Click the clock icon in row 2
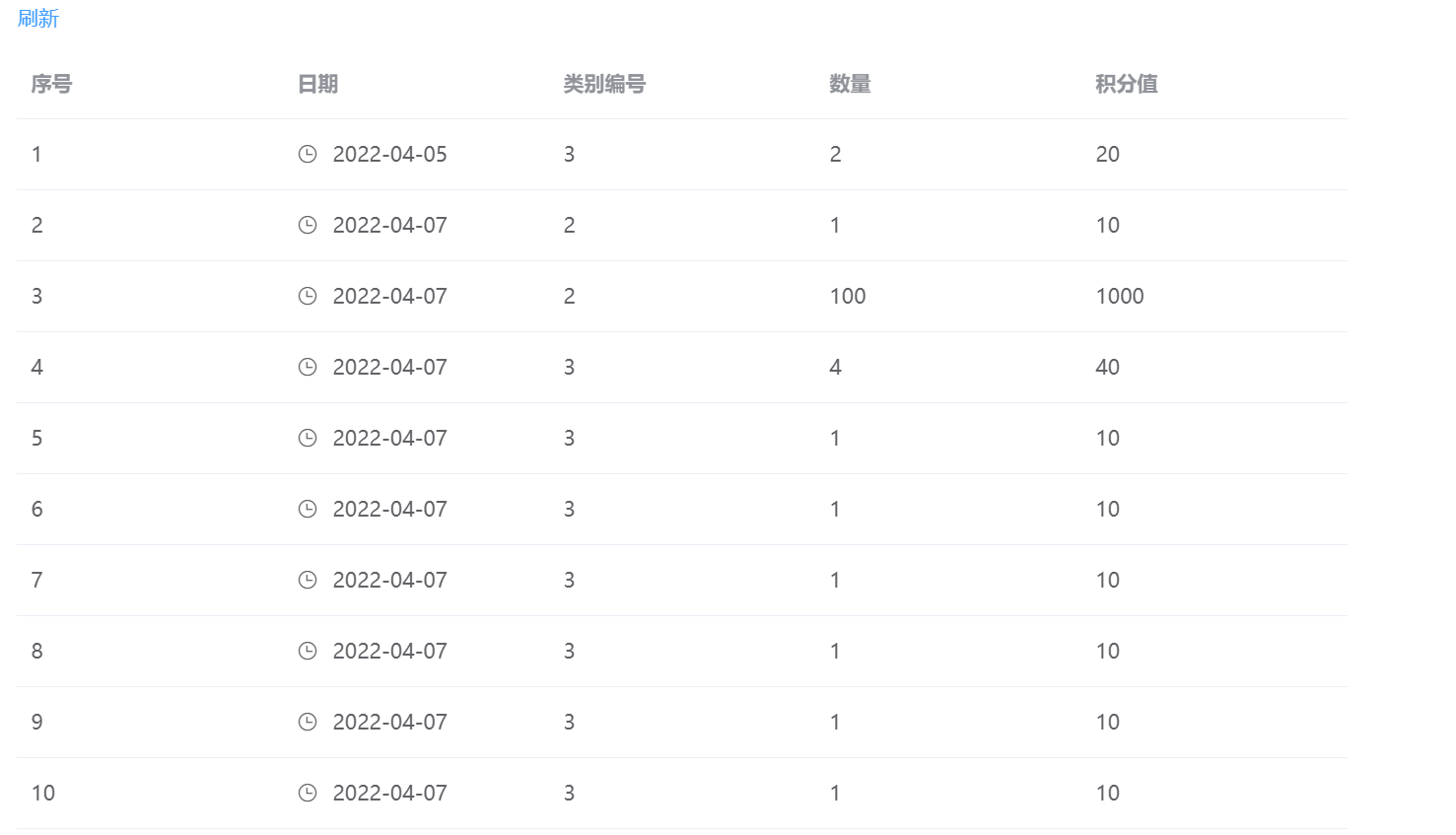The width and height of the screenshot is (1456, 835). click(308, 225)
